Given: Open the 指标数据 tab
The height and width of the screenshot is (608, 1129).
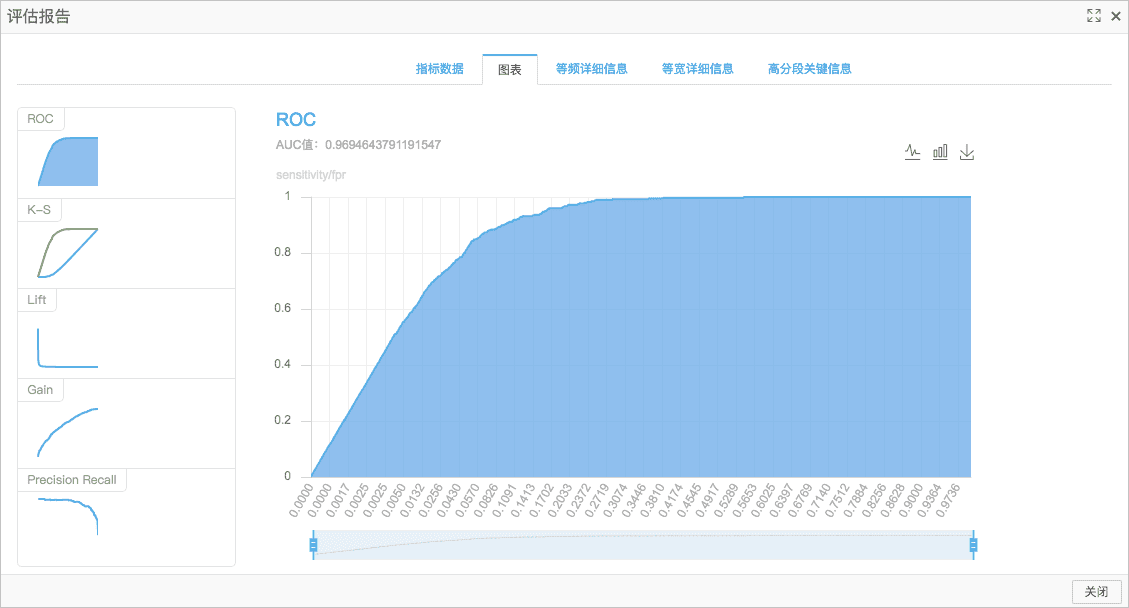Looking at the screenshot, I should coord(439,68).
